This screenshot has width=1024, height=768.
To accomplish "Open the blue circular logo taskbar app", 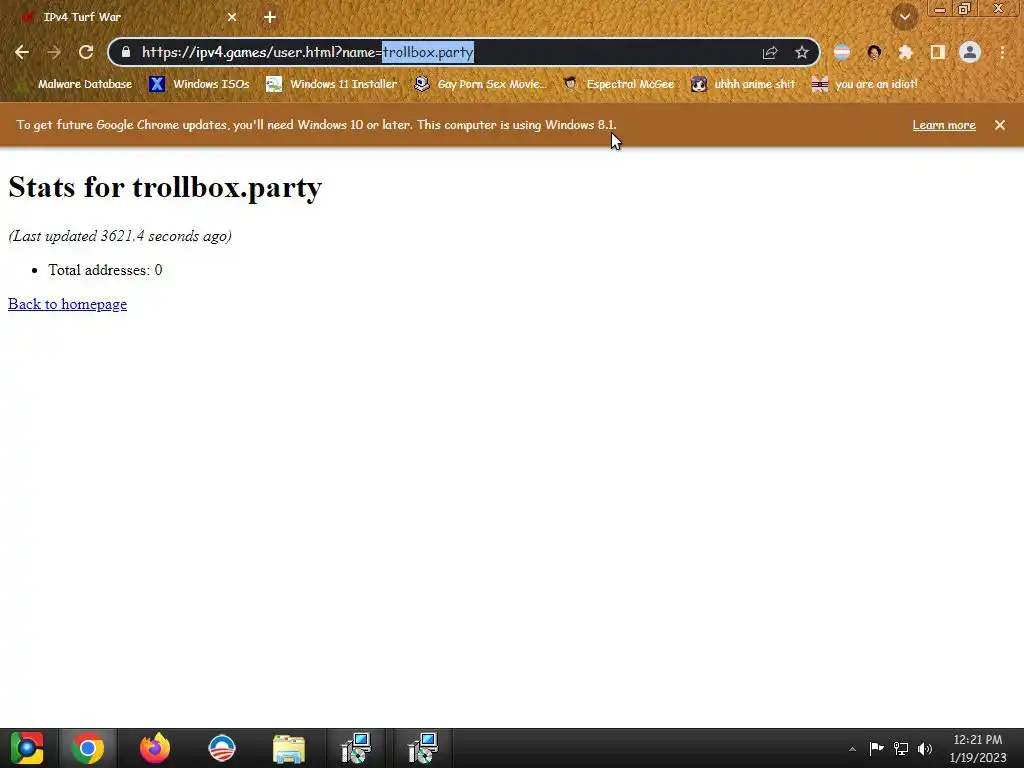I will pos(221,748).
